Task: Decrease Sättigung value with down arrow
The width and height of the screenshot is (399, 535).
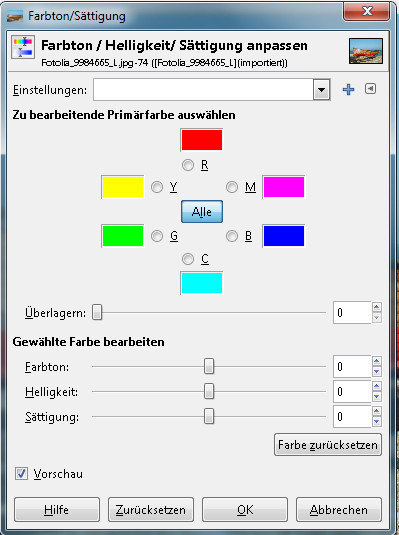Action: (x=376, y=422)
